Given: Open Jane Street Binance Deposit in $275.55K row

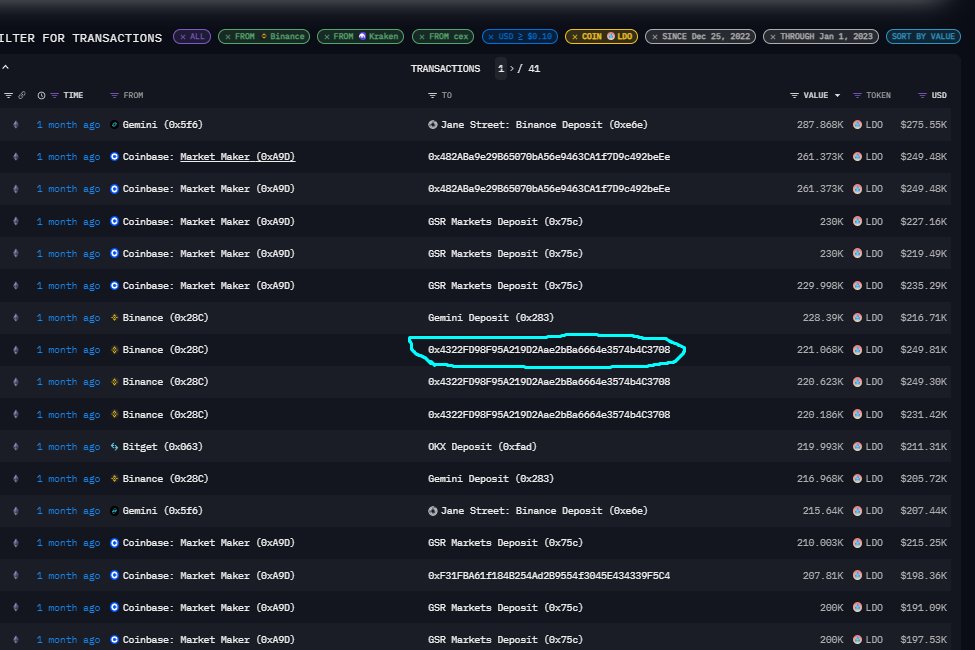Looking at the screenshot, I should click(544, 124).
